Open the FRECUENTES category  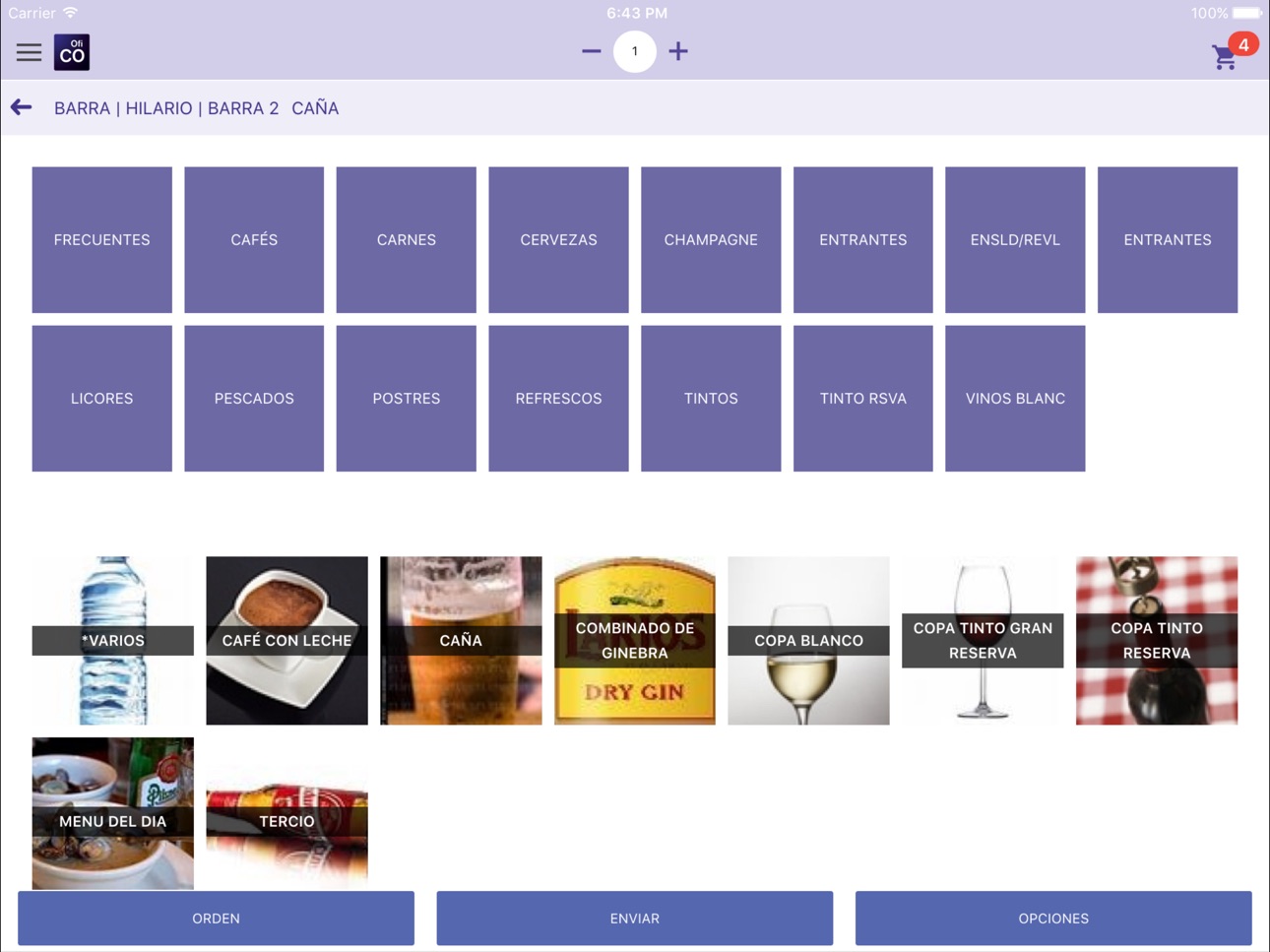[x=102, y=239]
